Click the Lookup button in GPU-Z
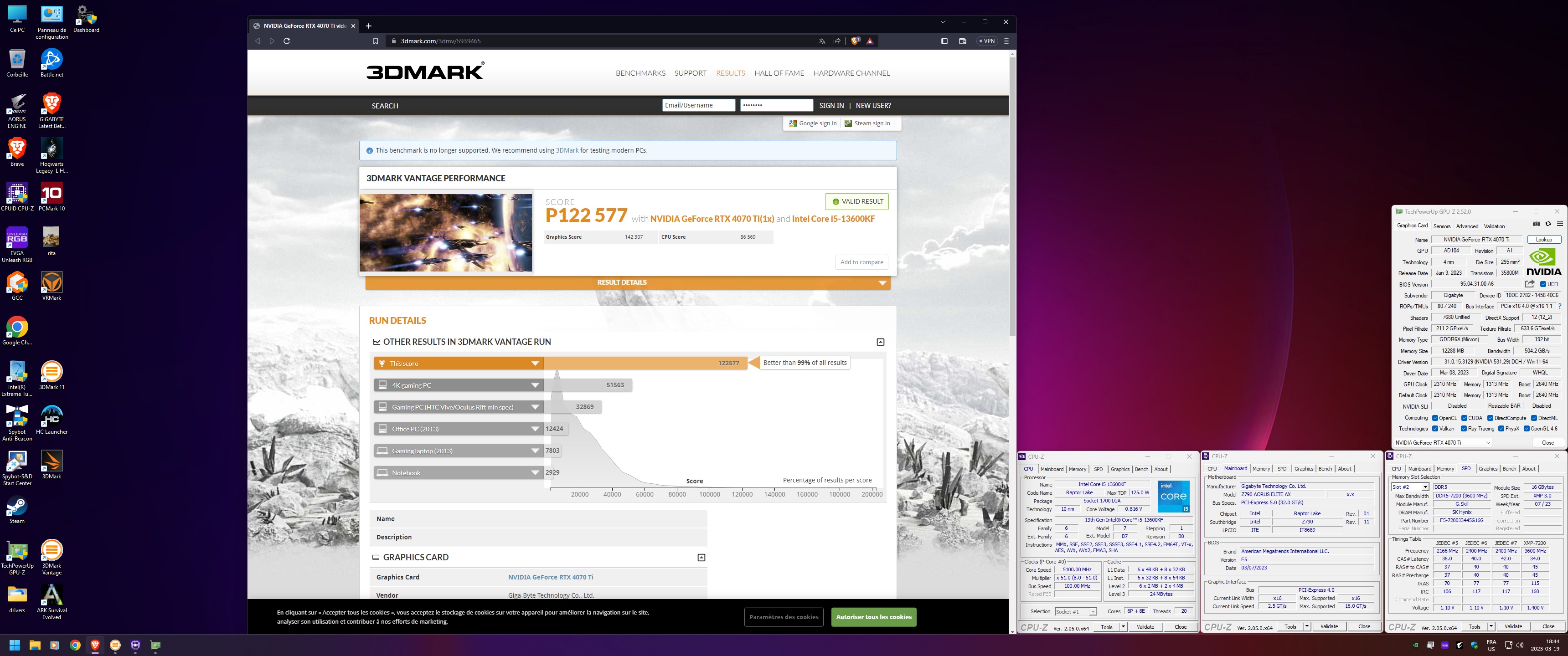The image size is (1568, 656). click(x=1544, y=240)
